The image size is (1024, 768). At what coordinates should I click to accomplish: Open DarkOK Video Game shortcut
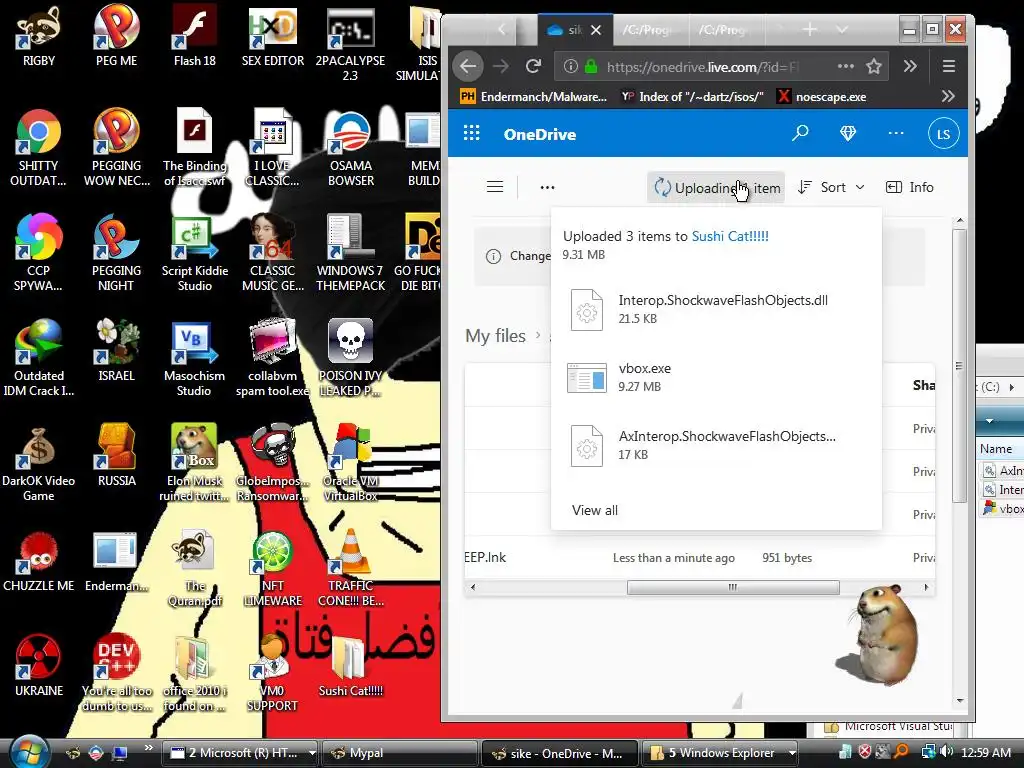(39, 464)
